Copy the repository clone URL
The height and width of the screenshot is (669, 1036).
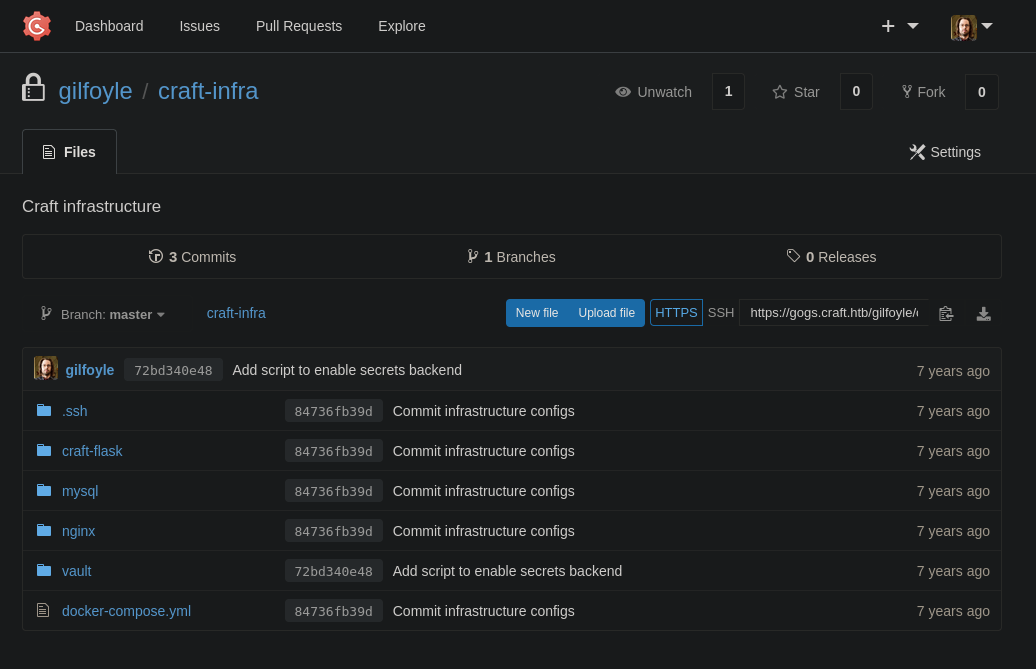(x=946, y=314)
